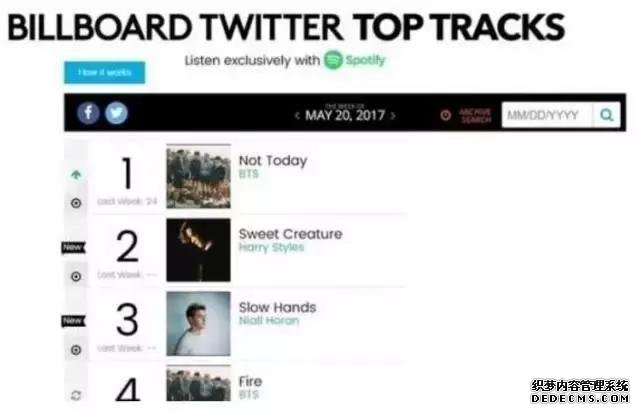The width and height of the screenshot is (640, 413).
Task: Open the Slow Hands cover thumbnail
Action: 198,323
